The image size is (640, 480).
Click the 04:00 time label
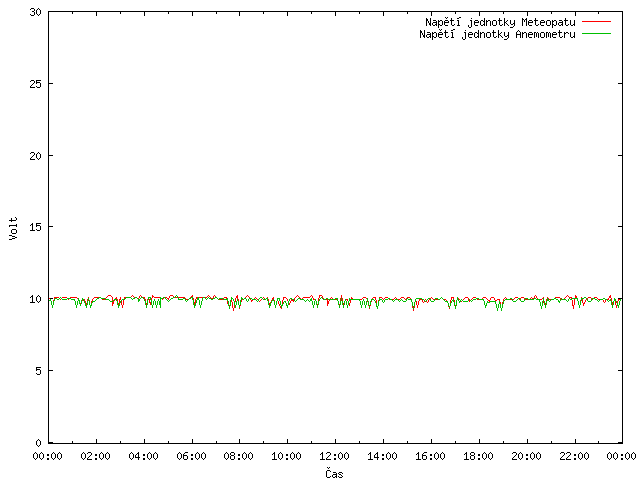point(143,456)
